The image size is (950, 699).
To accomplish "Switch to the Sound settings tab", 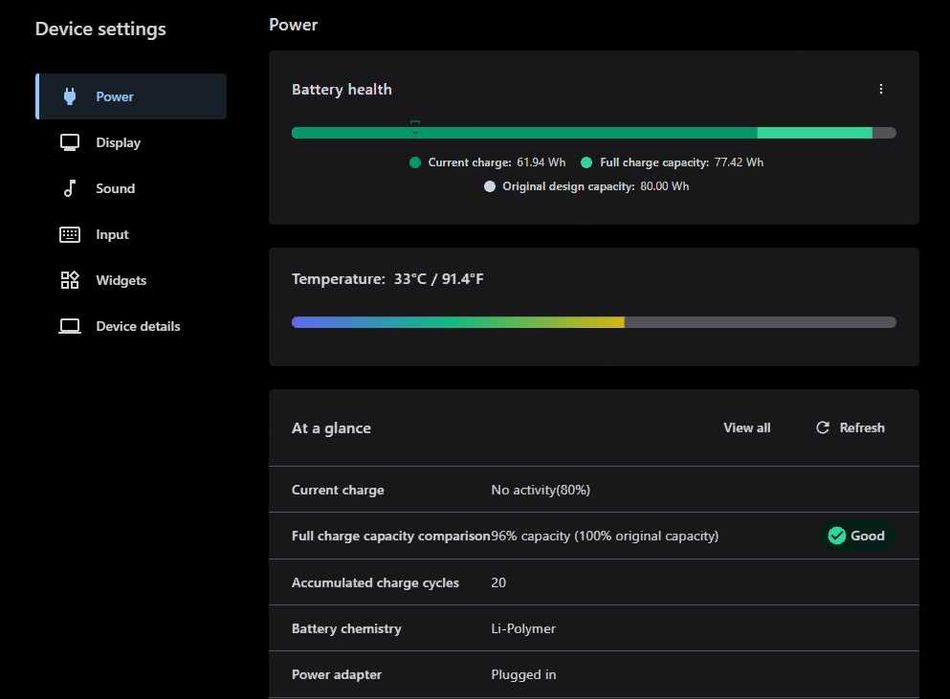I will click(115, 188).
